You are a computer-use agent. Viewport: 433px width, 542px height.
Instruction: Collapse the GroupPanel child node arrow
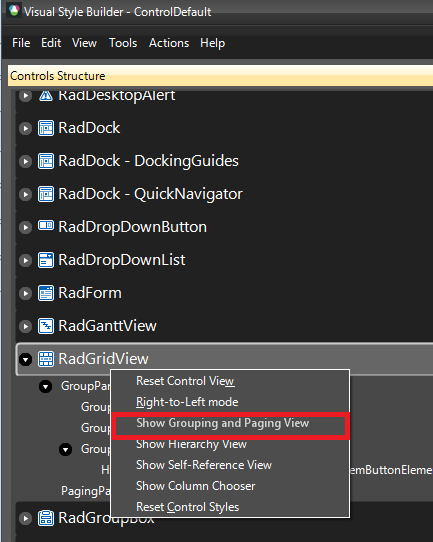46,386
